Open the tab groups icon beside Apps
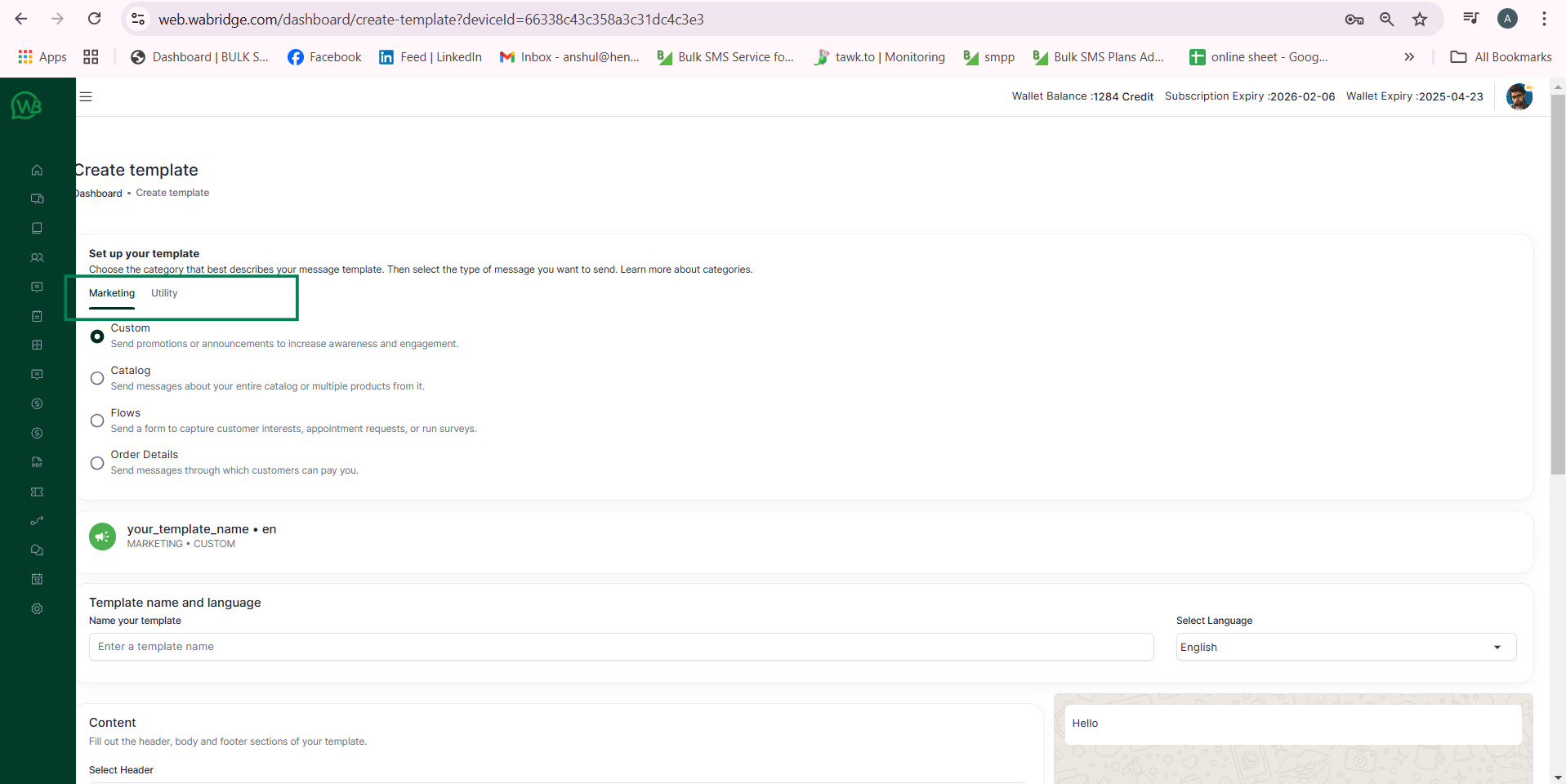The height and width of the screenshot is (784, 1566). (91, 56)
